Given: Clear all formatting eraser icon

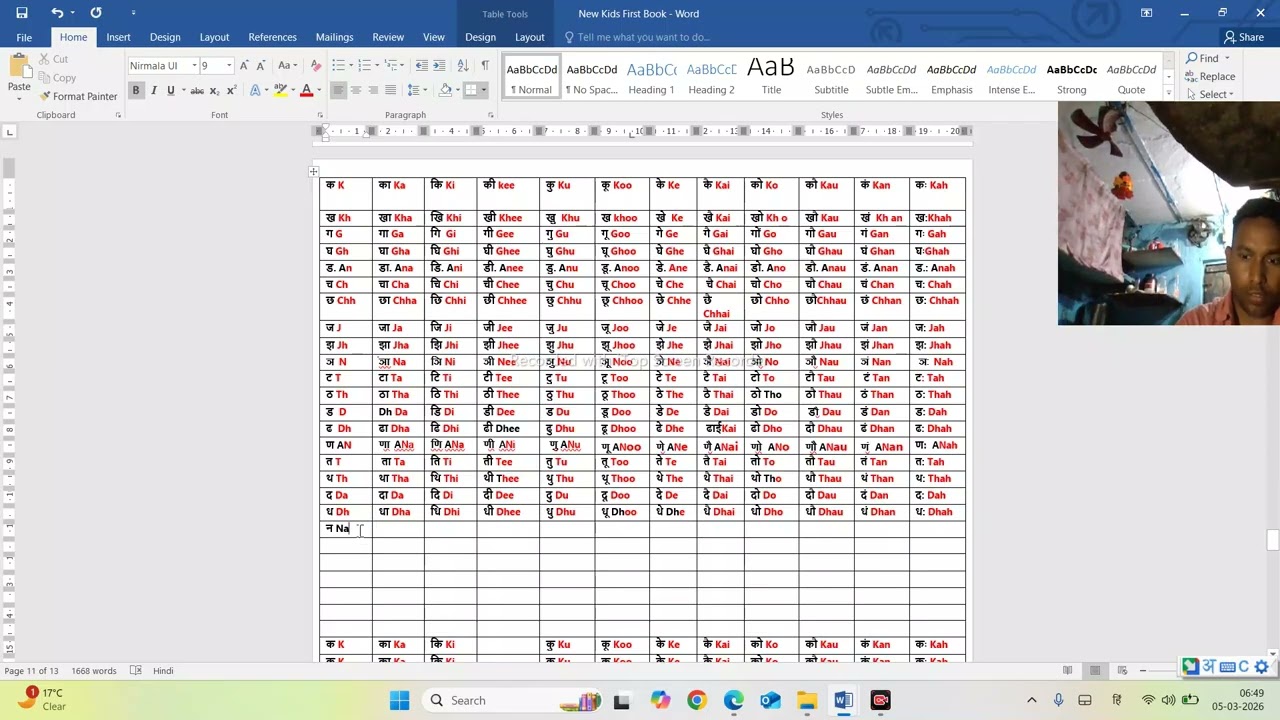Looking at the screenshot, I should pos(316,66).
